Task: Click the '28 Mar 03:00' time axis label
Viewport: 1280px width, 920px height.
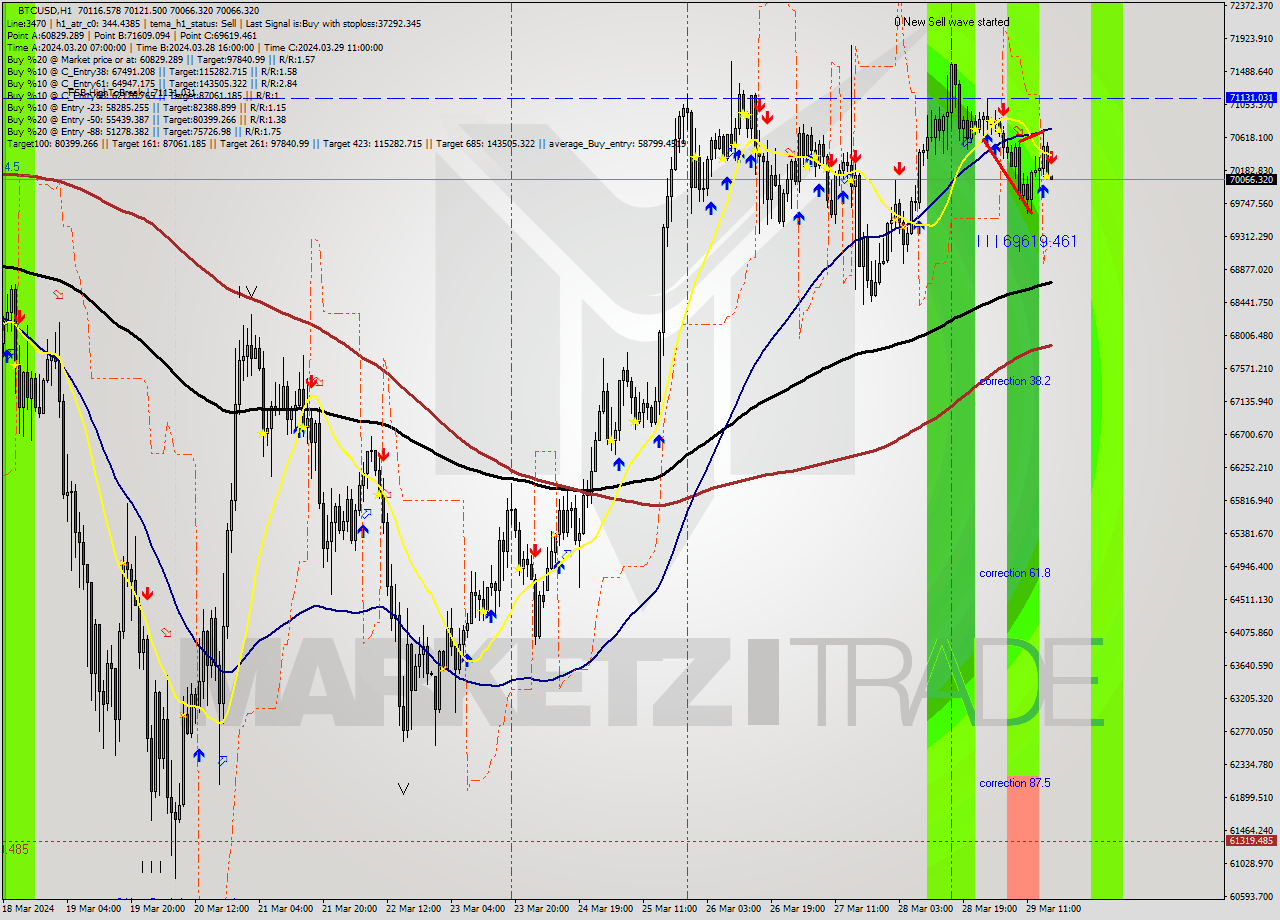Action: (x=926, y=909)
